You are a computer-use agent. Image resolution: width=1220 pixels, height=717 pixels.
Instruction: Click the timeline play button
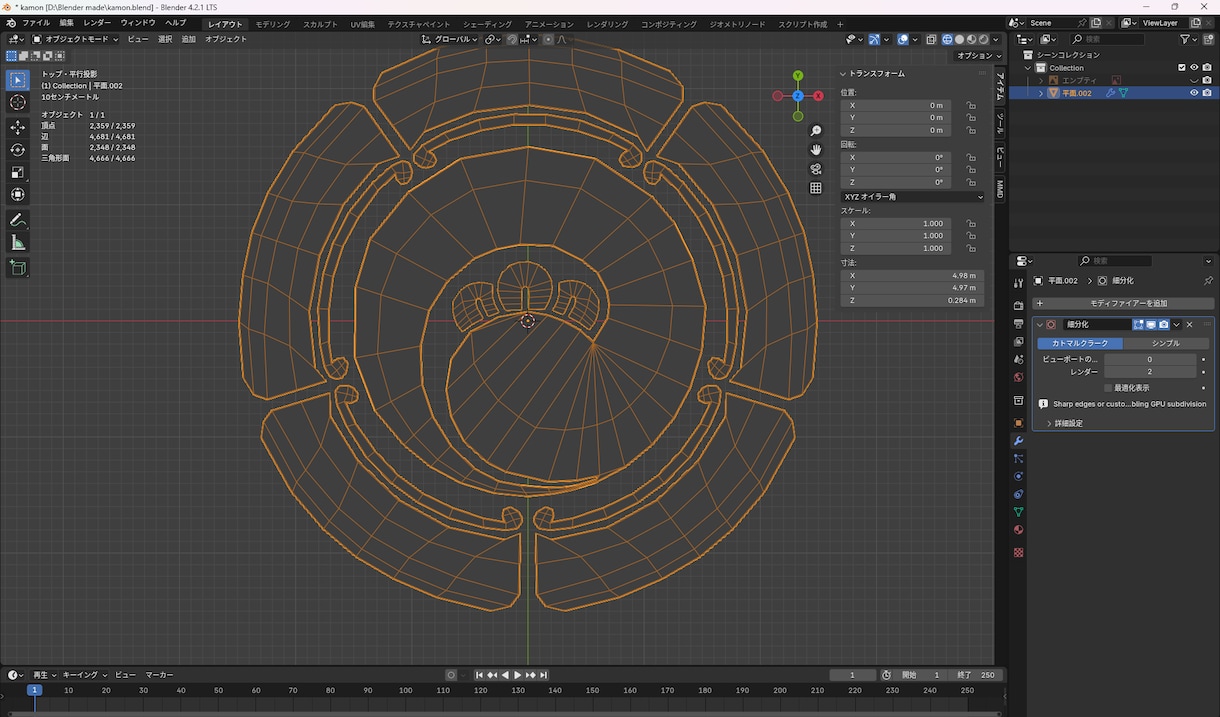[518, 675]
